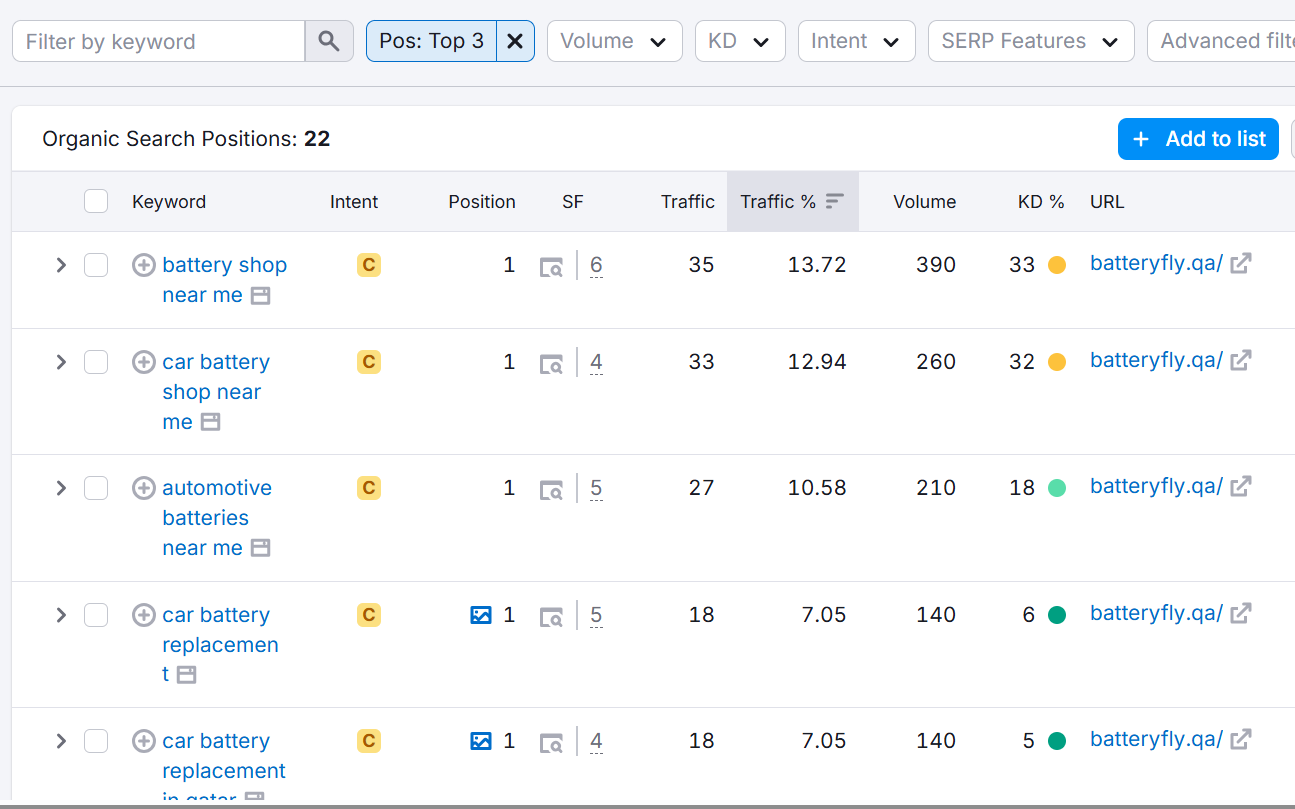Viewport: 1295px width, 809px height.
Task: Open first batteryfly.qa via external link icon
Action: [x=1240, y=262]
